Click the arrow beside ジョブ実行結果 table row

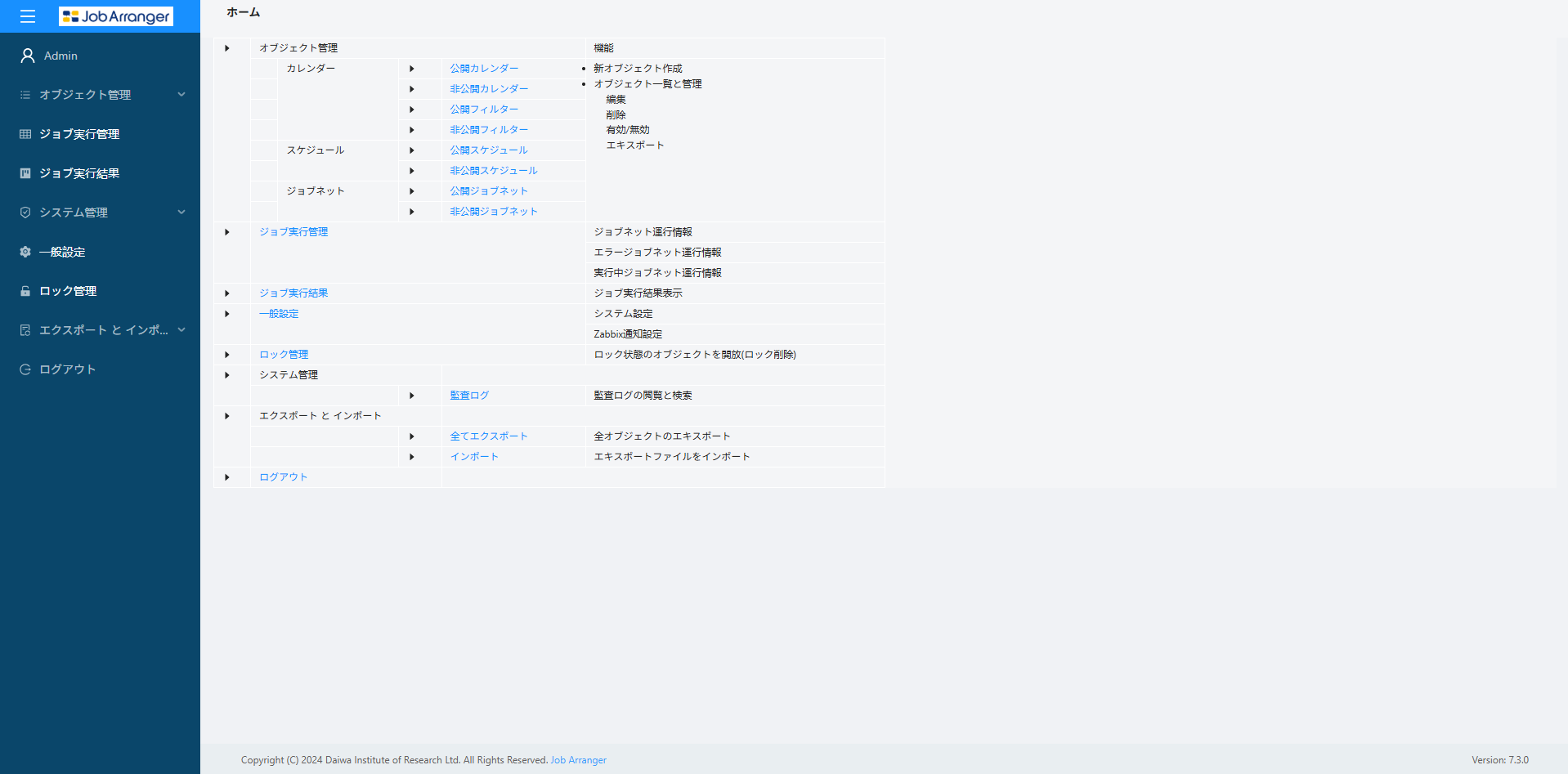pyautogui.click(x=227, y=293)
